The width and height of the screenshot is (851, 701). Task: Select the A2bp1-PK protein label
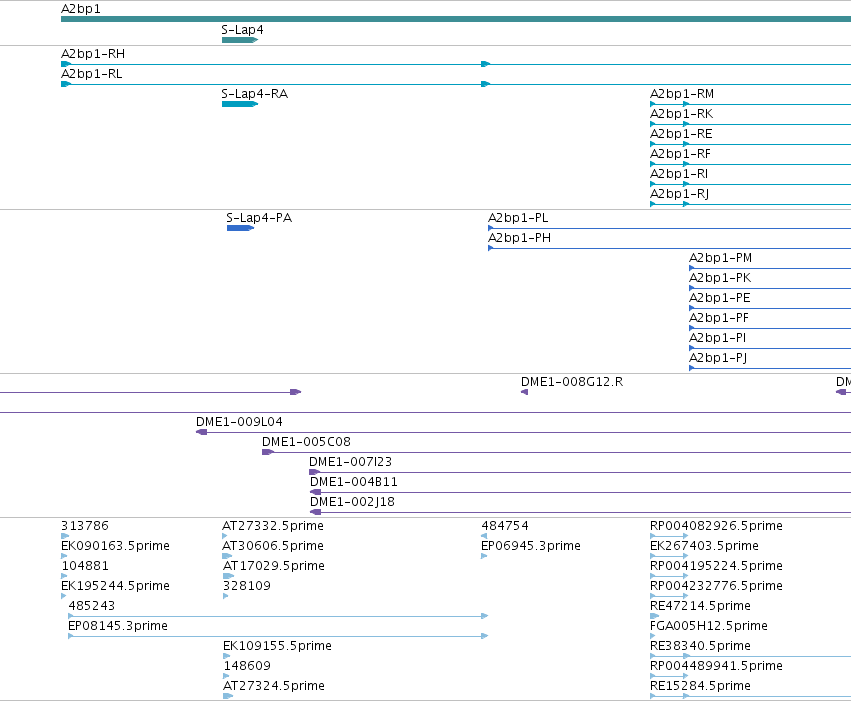pos(720,278)
